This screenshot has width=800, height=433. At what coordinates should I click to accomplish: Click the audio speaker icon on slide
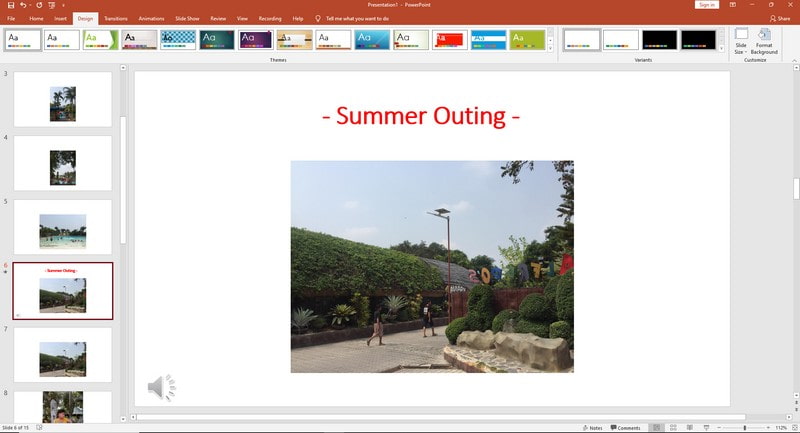pos(161,387)
